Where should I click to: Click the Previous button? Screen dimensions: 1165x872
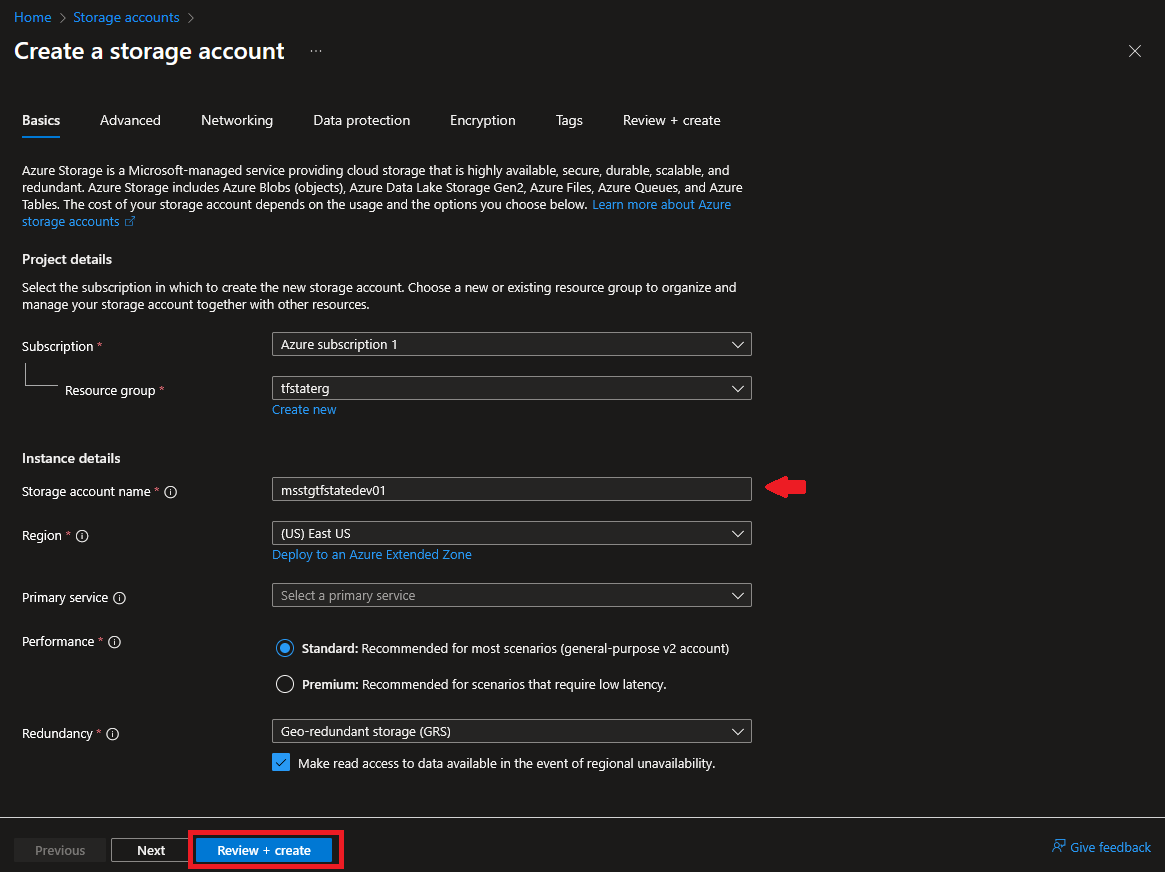pos(60,850)
